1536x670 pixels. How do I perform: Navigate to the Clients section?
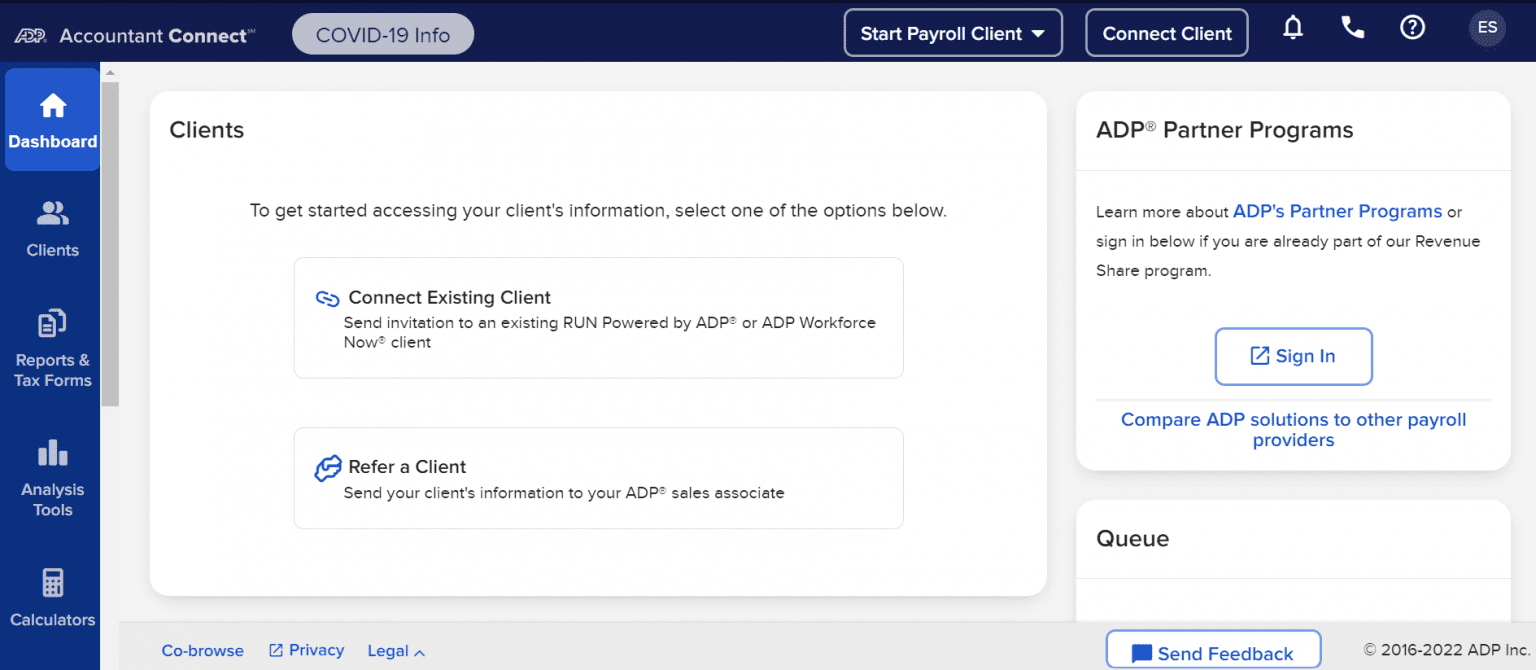pos(51,229)
